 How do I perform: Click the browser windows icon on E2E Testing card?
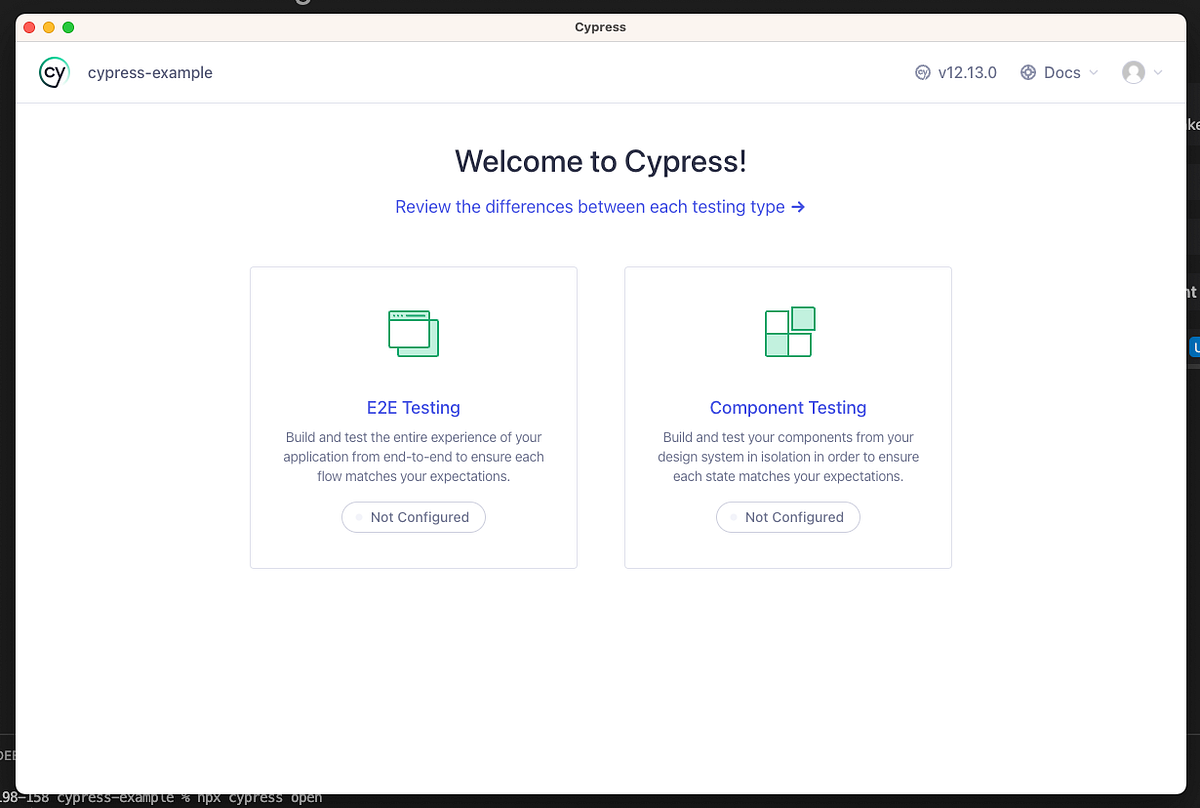[413, 333]
